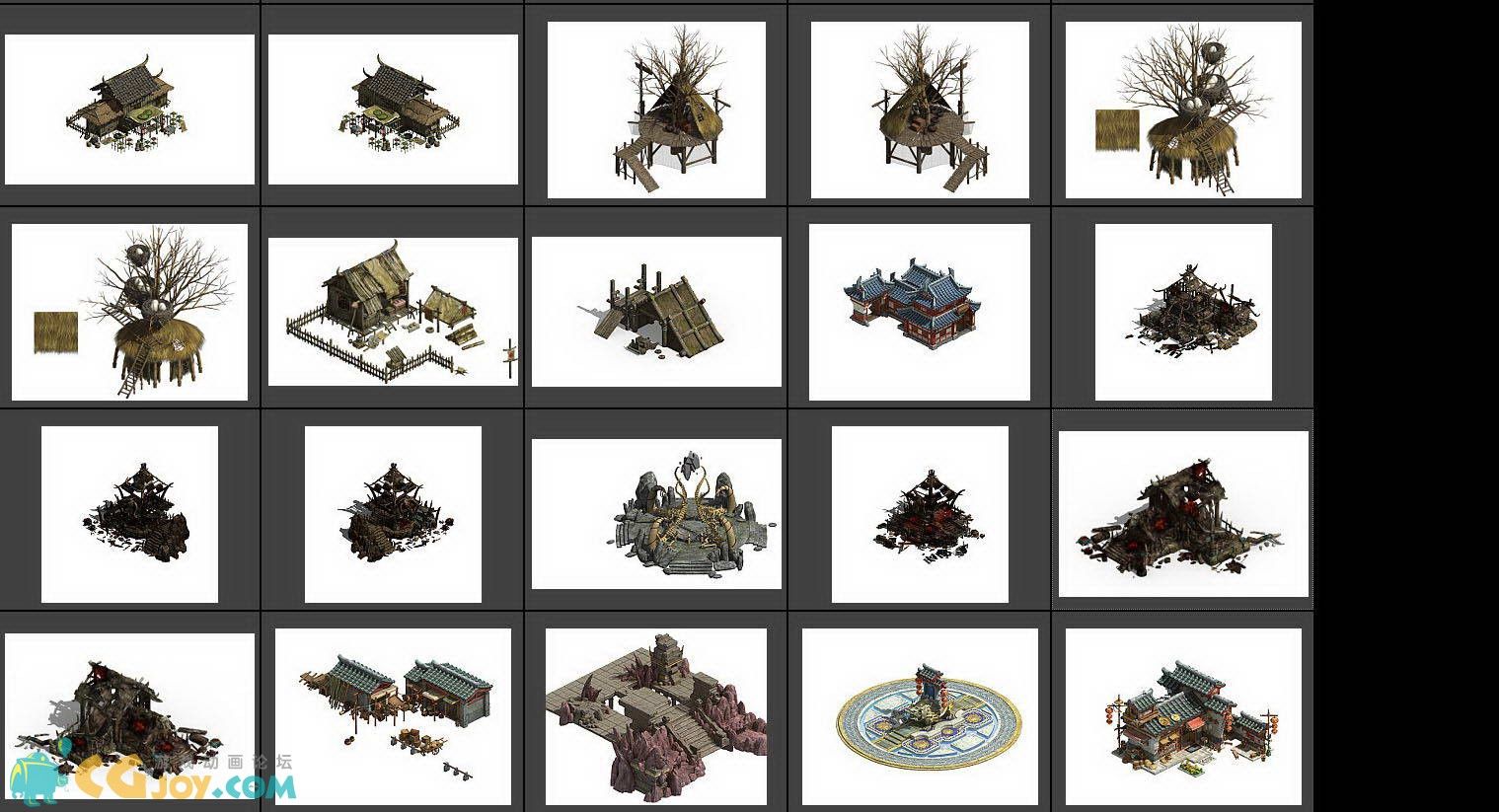Choose the small ruined tower with red debris
Screen dimensions: 1499x812
pyautogui.click(x=920, y=514)
